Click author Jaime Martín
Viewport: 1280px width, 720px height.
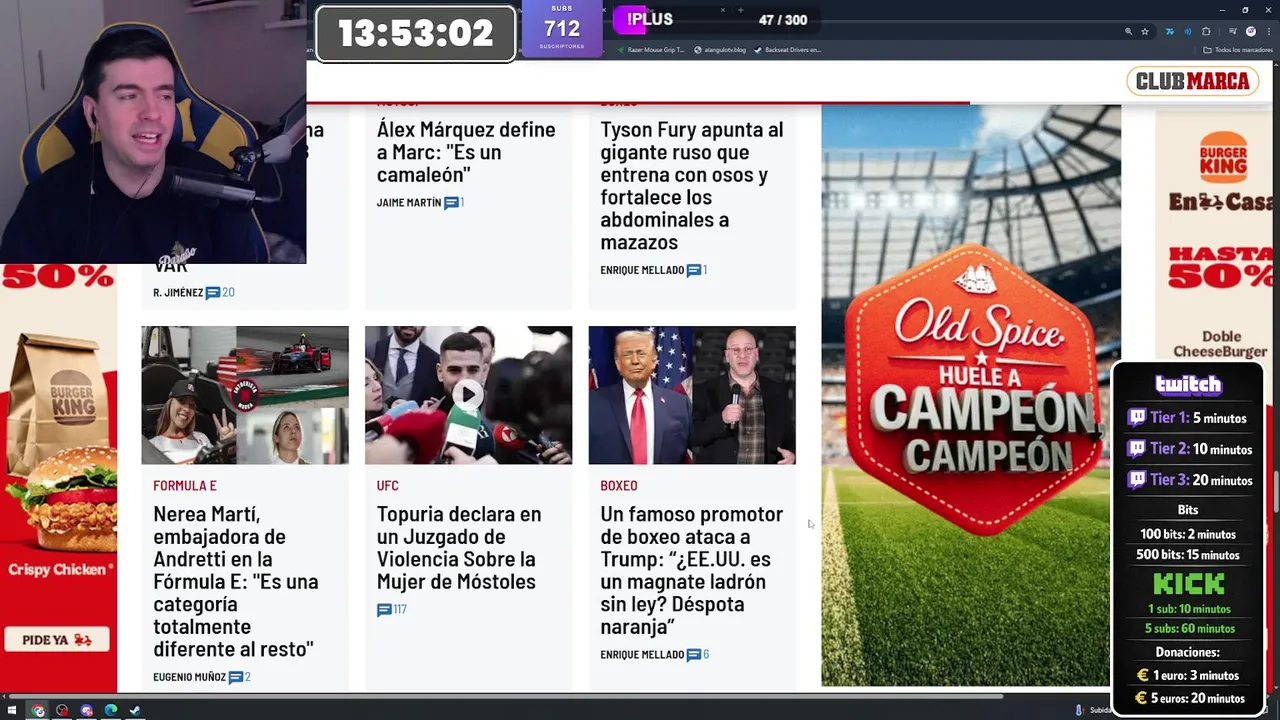coord(409,202)
